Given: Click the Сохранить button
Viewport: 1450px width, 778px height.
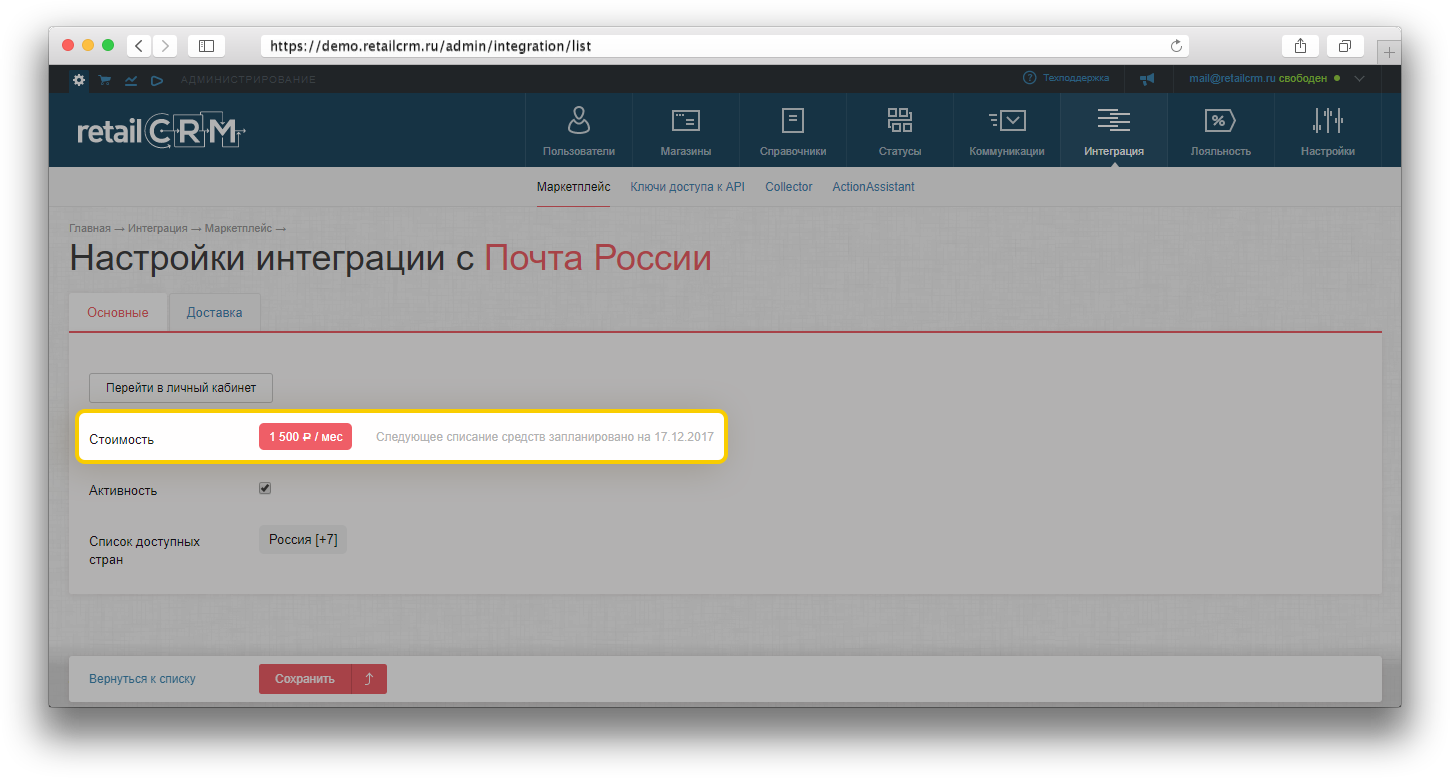Looking at the screenshot, I should click(x=305, y=679).
